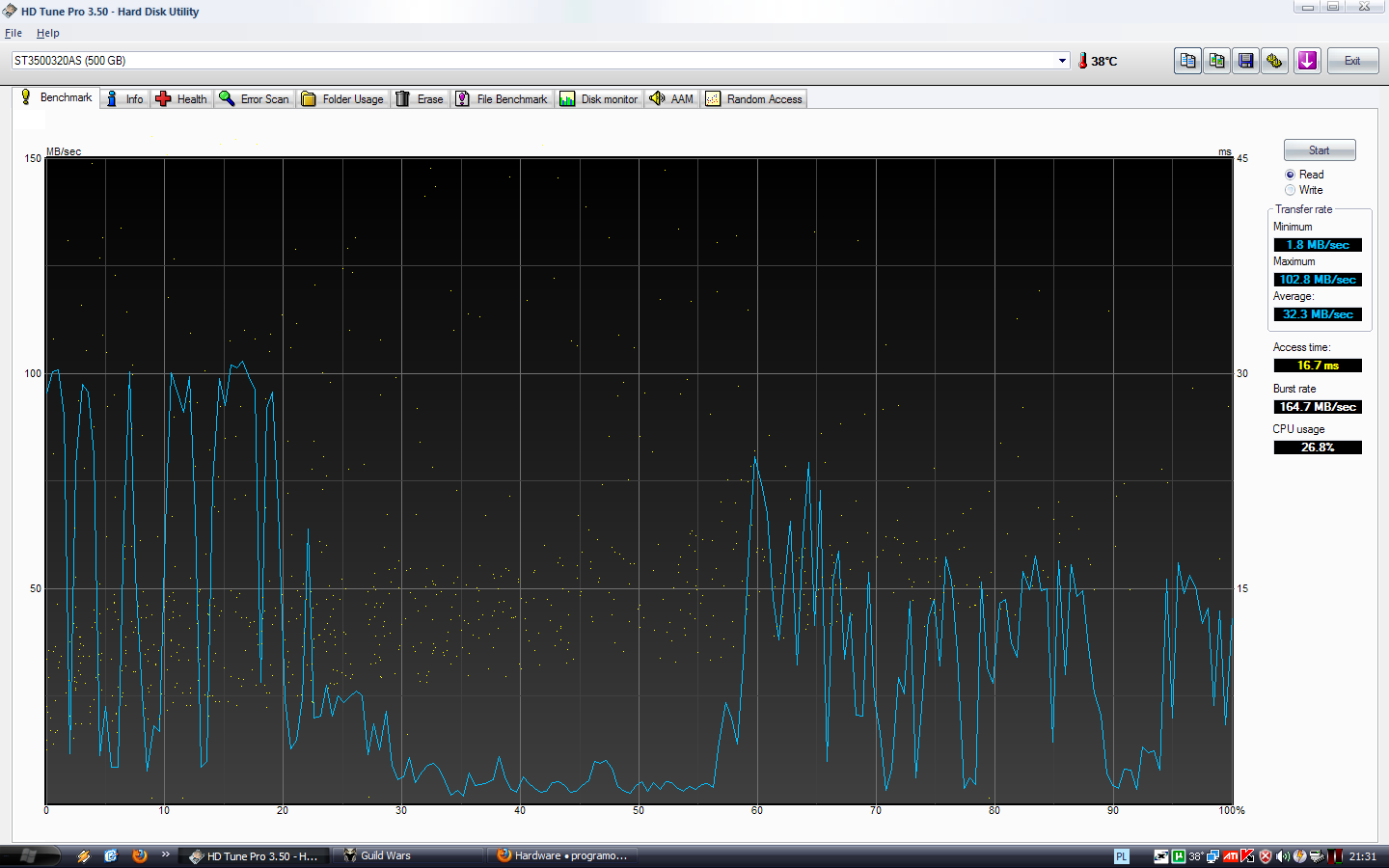
Task: Click the 21:31 taskbar clock
Action: pos(1363,856)
